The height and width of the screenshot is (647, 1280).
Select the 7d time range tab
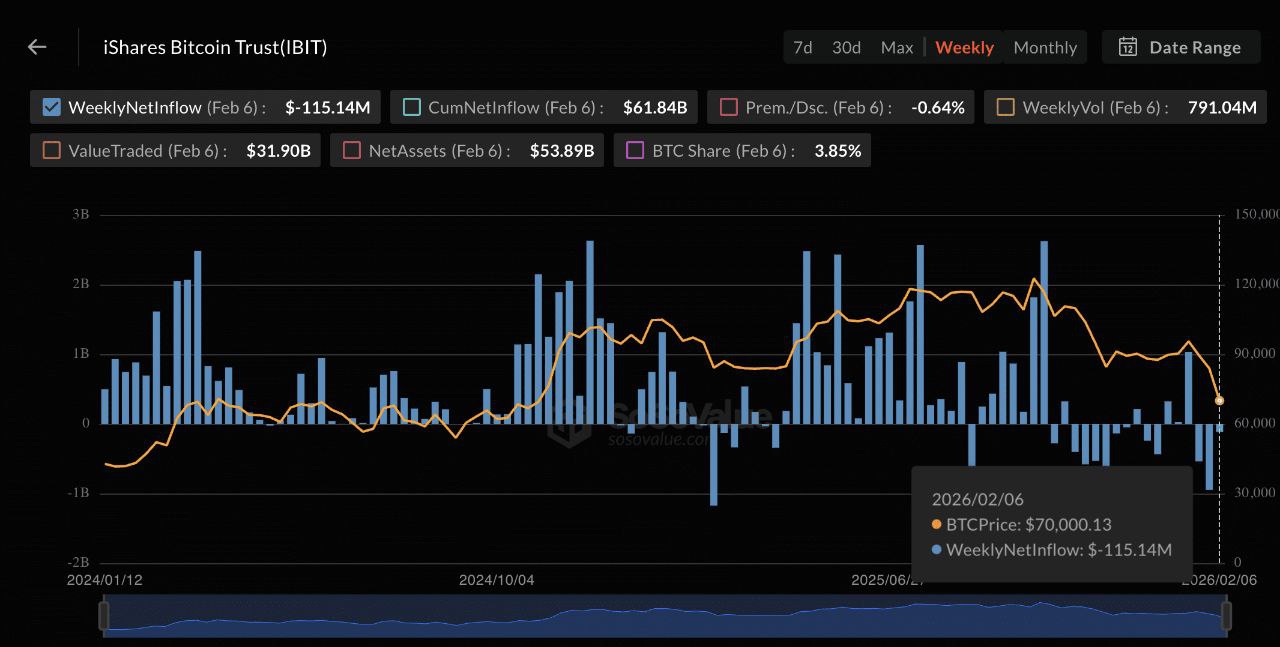point(802,47)
